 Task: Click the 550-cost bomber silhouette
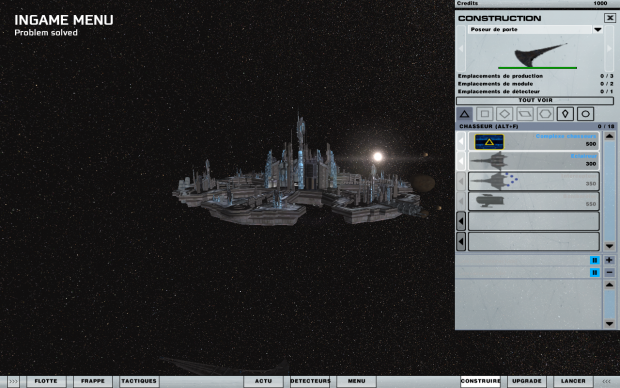point(490,201)
